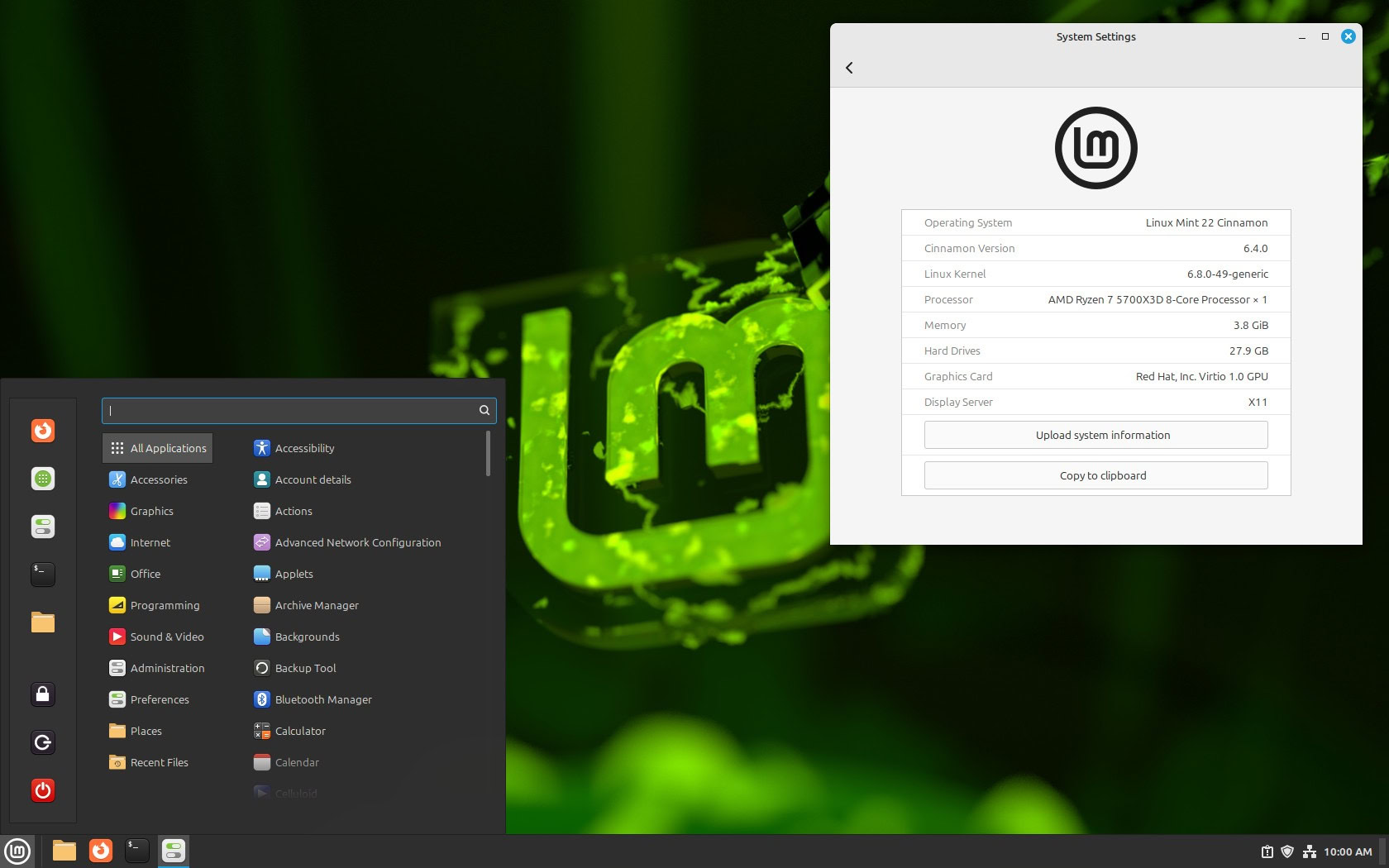
Task: Click the Lock Screen icon in menu
Action: tap(43, 694)
